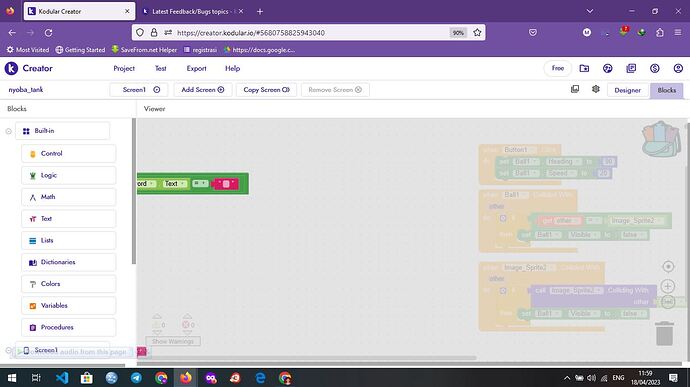This screenshot has width=690, height=387.
Task: Open the Procedures blocks drawer
Action: 69,327
